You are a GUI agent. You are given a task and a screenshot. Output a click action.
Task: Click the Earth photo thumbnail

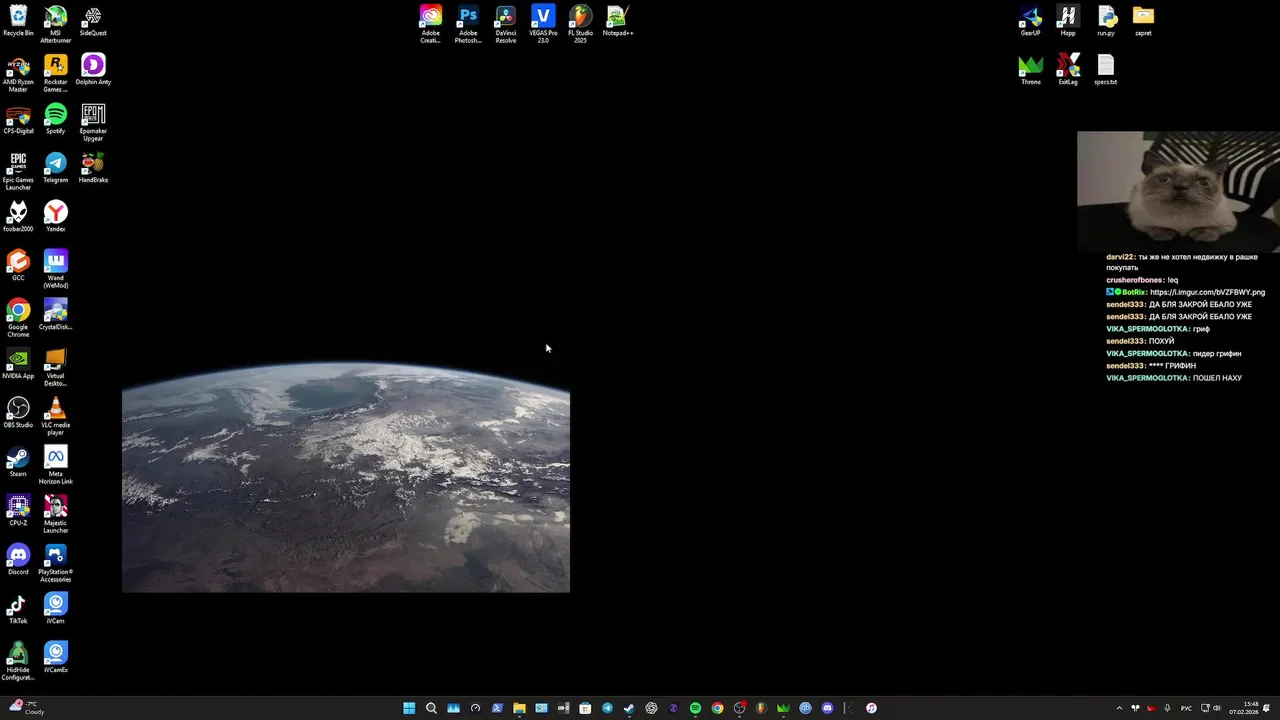(346, 477)
